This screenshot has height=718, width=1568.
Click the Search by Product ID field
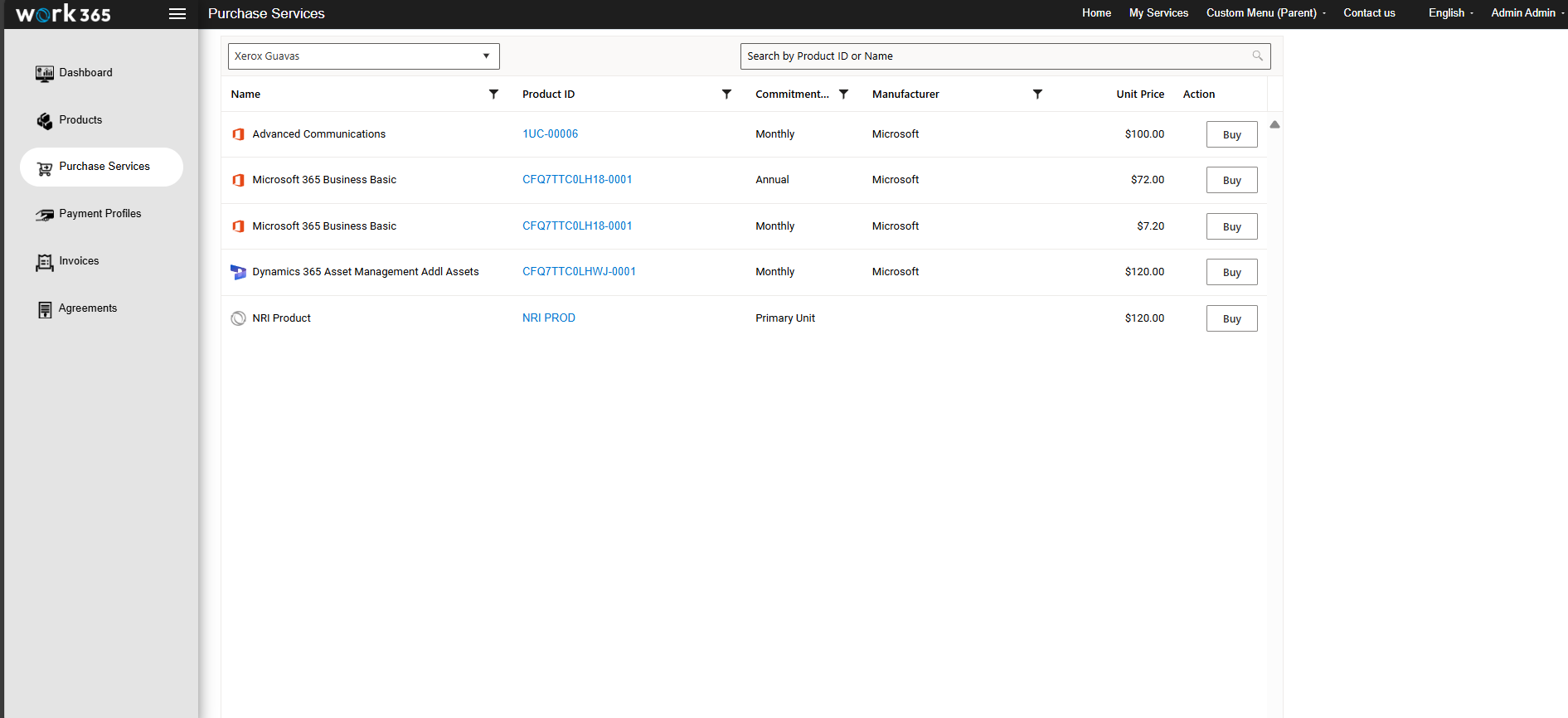1005,56
